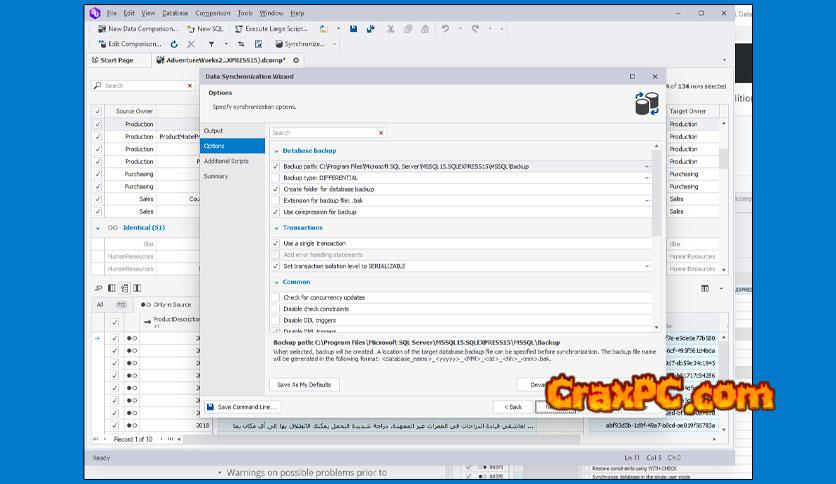Open the Comparison menu
The width and height of the screenshot is (836, 484).
(212, 13)
